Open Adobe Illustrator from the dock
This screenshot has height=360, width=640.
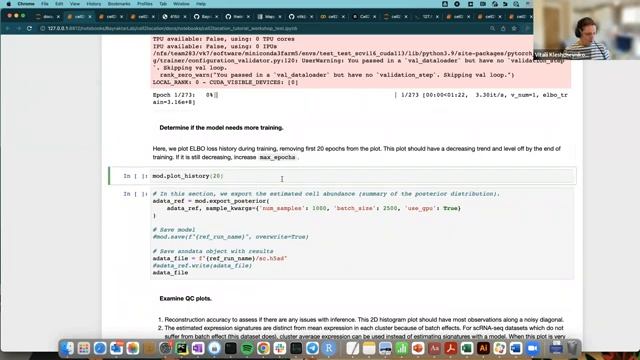(x=483, y=348)
